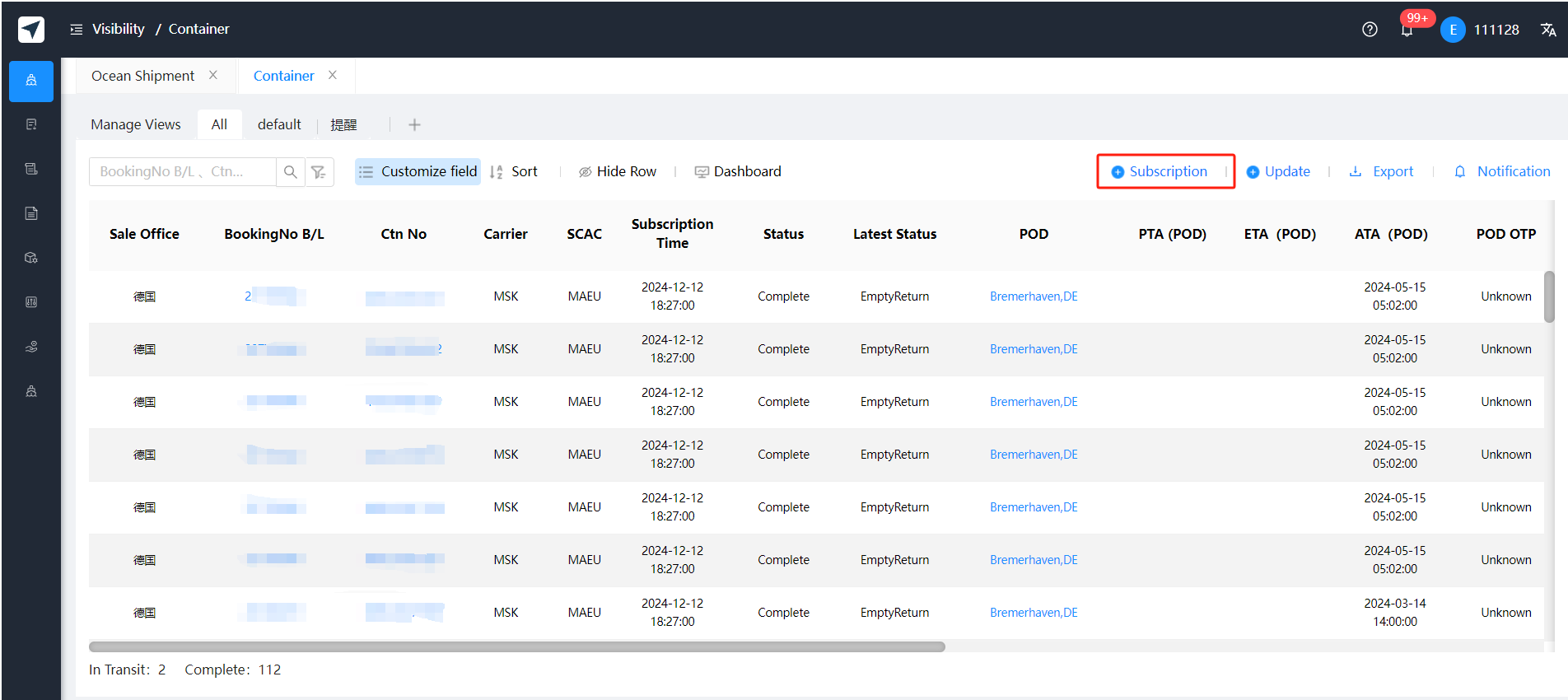This screenshot has height=700, width=1568.
Task: Click the vertical table scrollbar
Action: coord(1549,296)
